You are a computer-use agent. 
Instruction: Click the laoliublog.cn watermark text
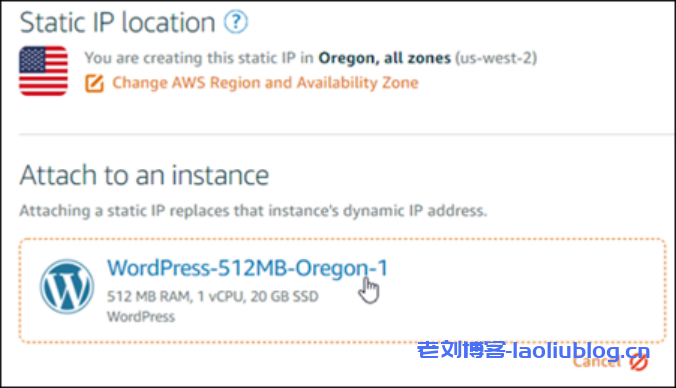point(581,350)
